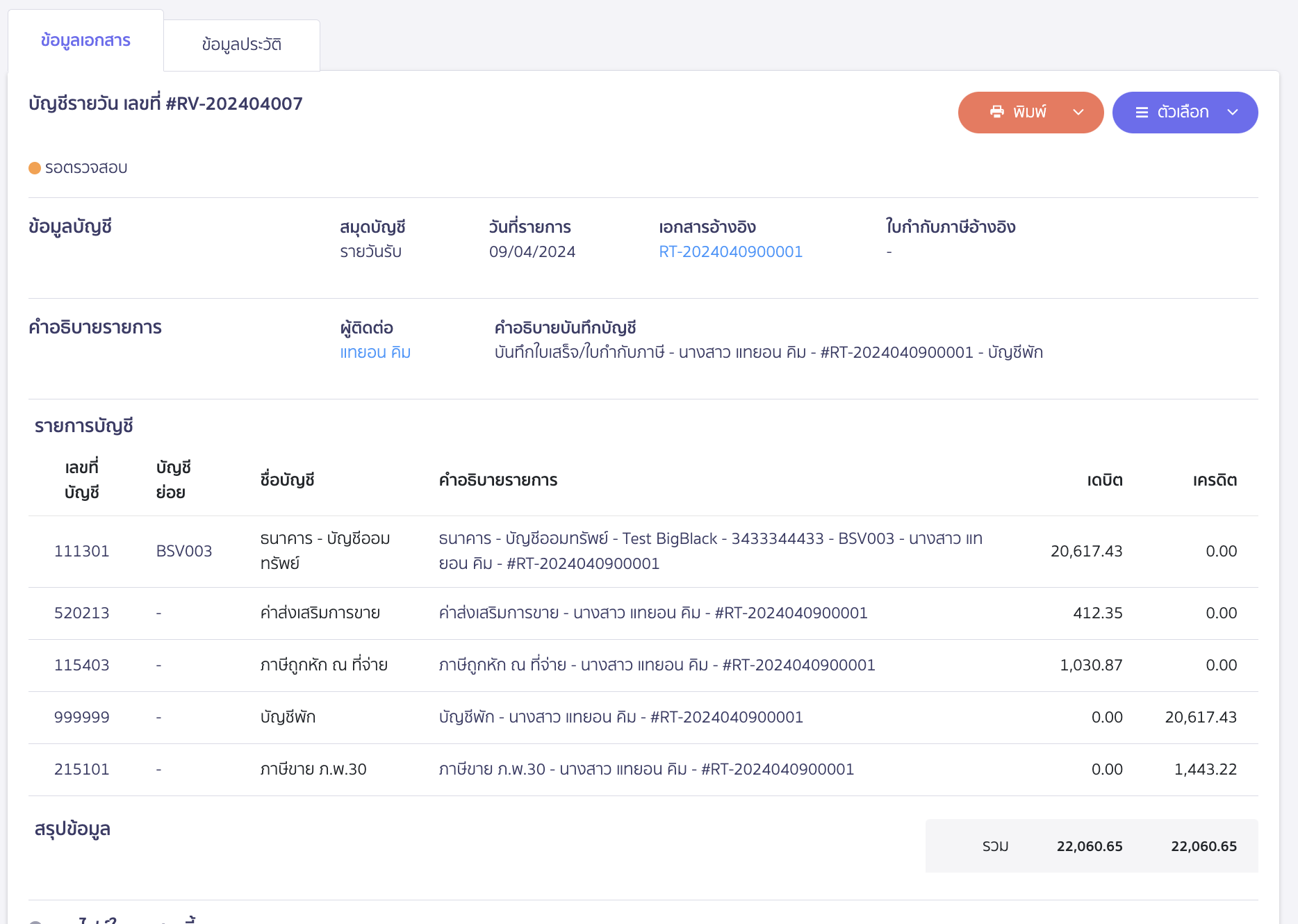1298x924 pixels.
Task: Click the รวม total label
Action: (x=995, y=846)
